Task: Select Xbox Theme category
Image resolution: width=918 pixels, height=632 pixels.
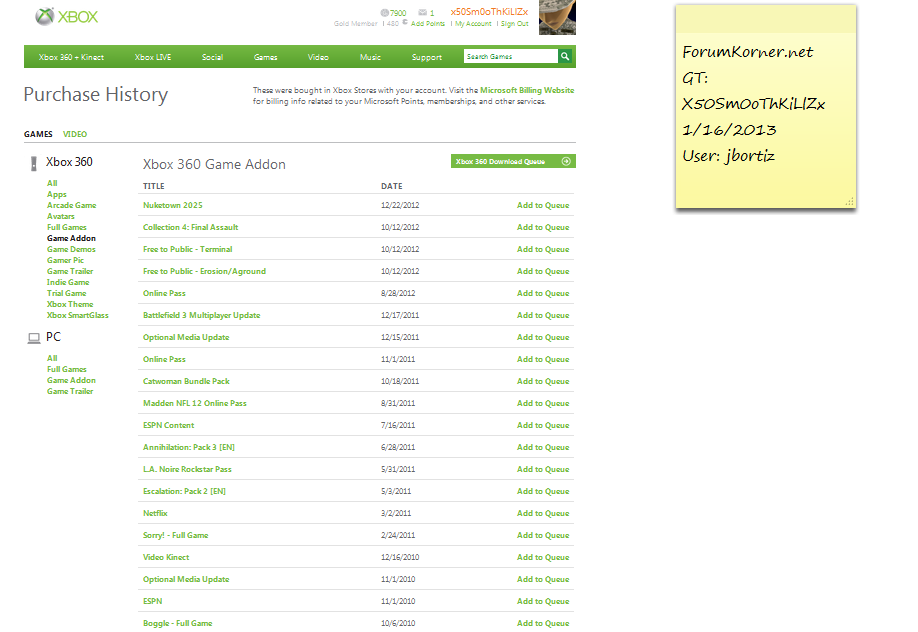Action: [70, 304]
